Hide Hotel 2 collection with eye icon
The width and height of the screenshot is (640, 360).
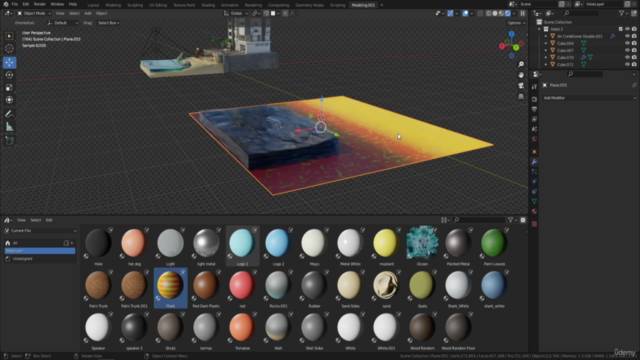pyautogui.click(x=627, y=29)
